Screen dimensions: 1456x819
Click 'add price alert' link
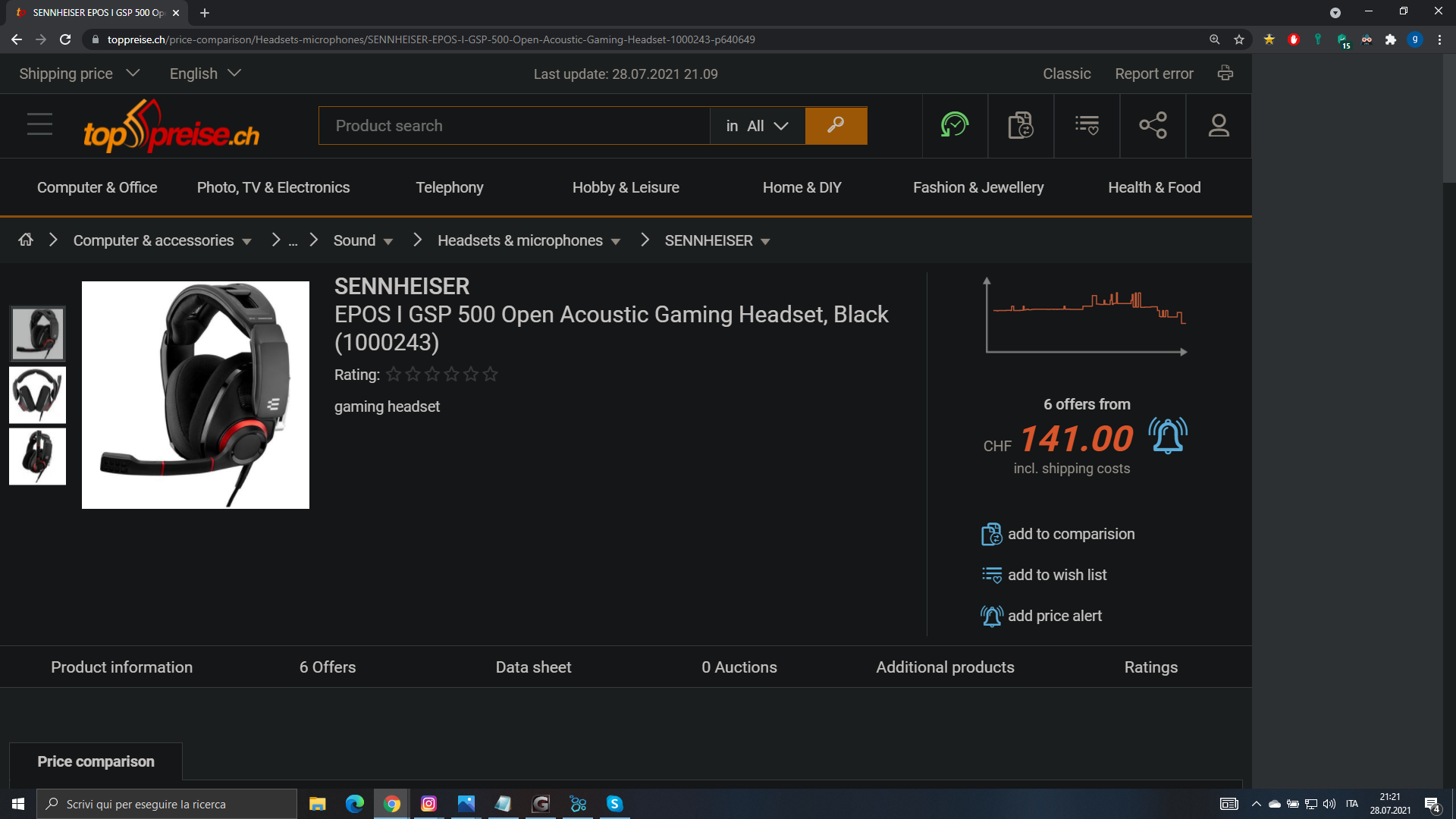pyautogui.click(x=1055, y=616)
